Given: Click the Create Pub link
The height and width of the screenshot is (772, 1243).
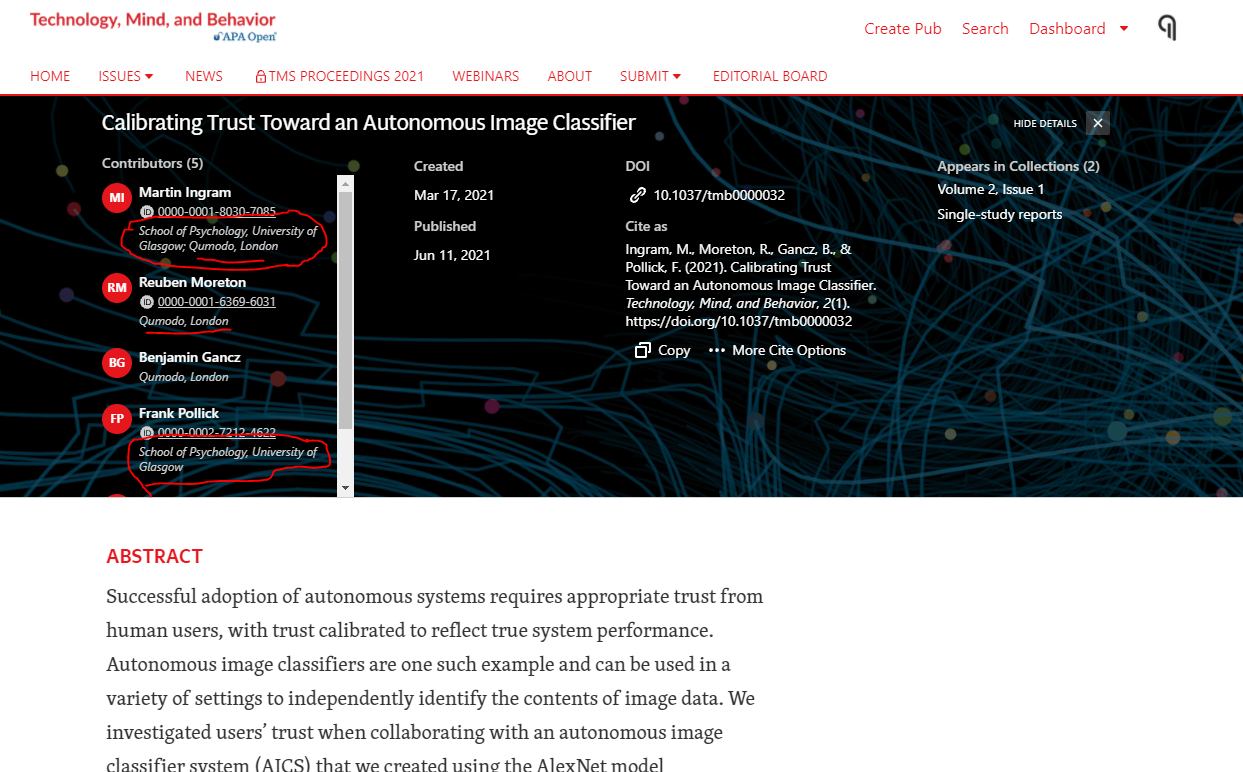Looking at the screenshot, I should [902, 28].
